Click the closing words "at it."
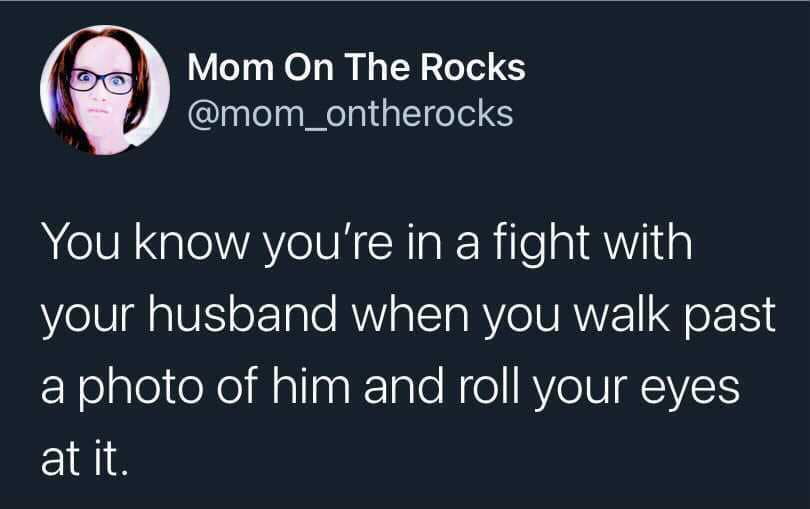Screen dimensions: 810x509 83,459
